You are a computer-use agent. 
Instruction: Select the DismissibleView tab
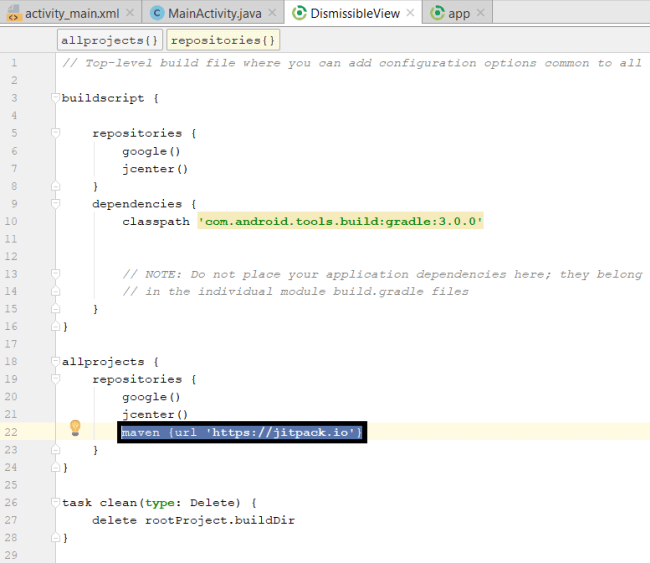(x=354, y=13)
